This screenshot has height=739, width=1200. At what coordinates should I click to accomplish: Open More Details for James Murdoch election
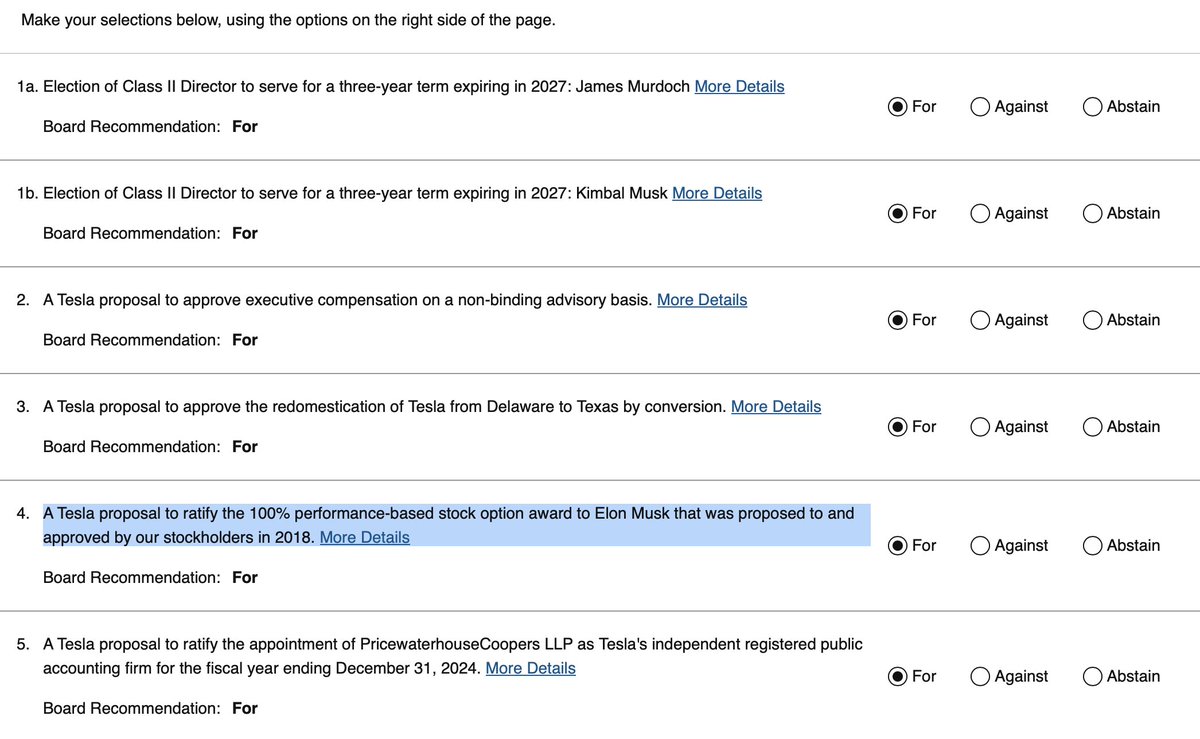(x=739, y=86)
